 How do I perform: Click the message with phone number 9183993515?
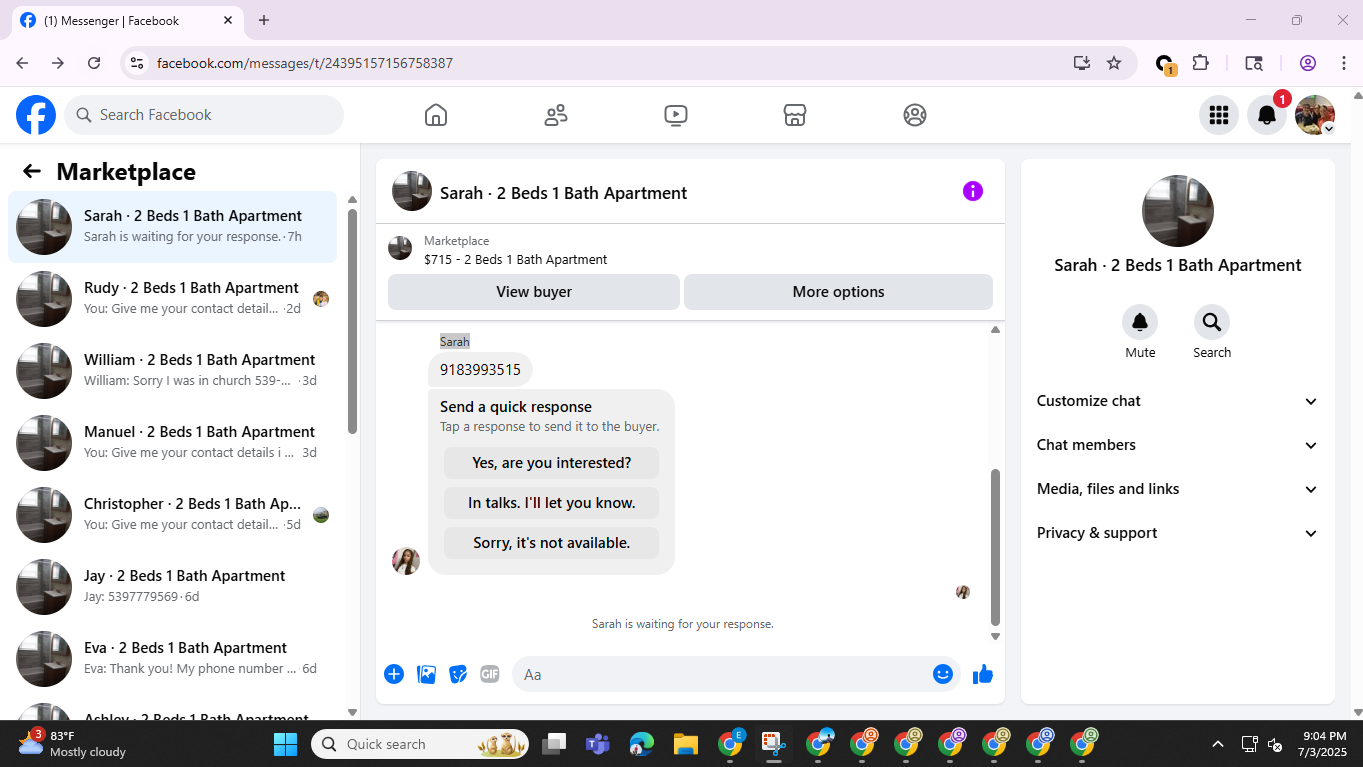(480, 370)
